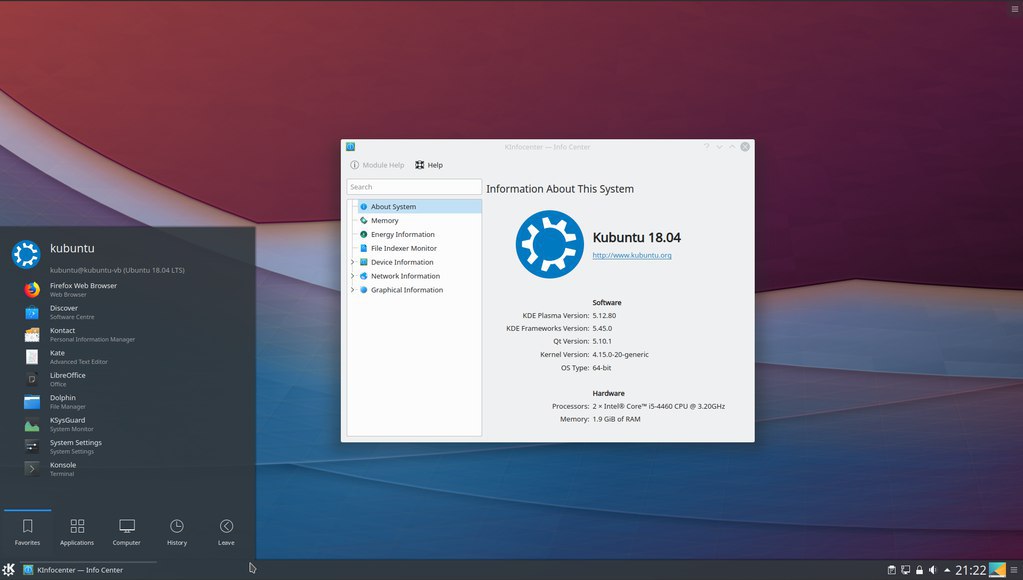Open the panel settings hamburger at taskbar end
This screenshot has height=580, width=1023.
[1014, 570]
